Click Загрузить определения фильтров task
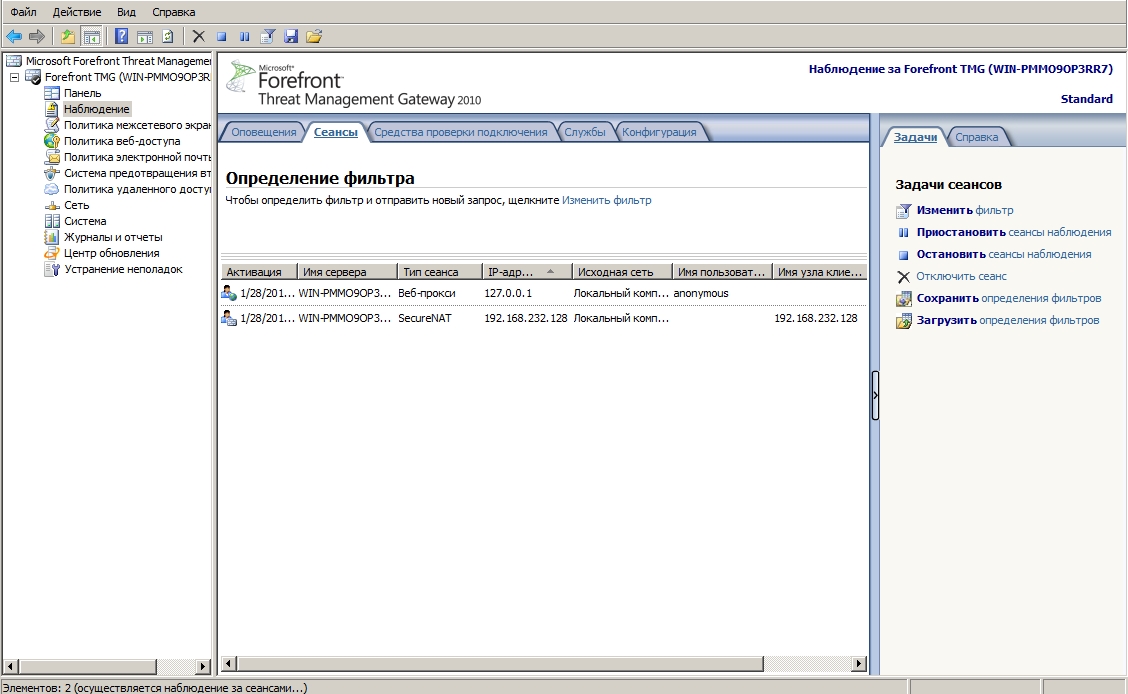This screenshot has width=1128, height=694. pyautogui.click(x=1008, y=320)
